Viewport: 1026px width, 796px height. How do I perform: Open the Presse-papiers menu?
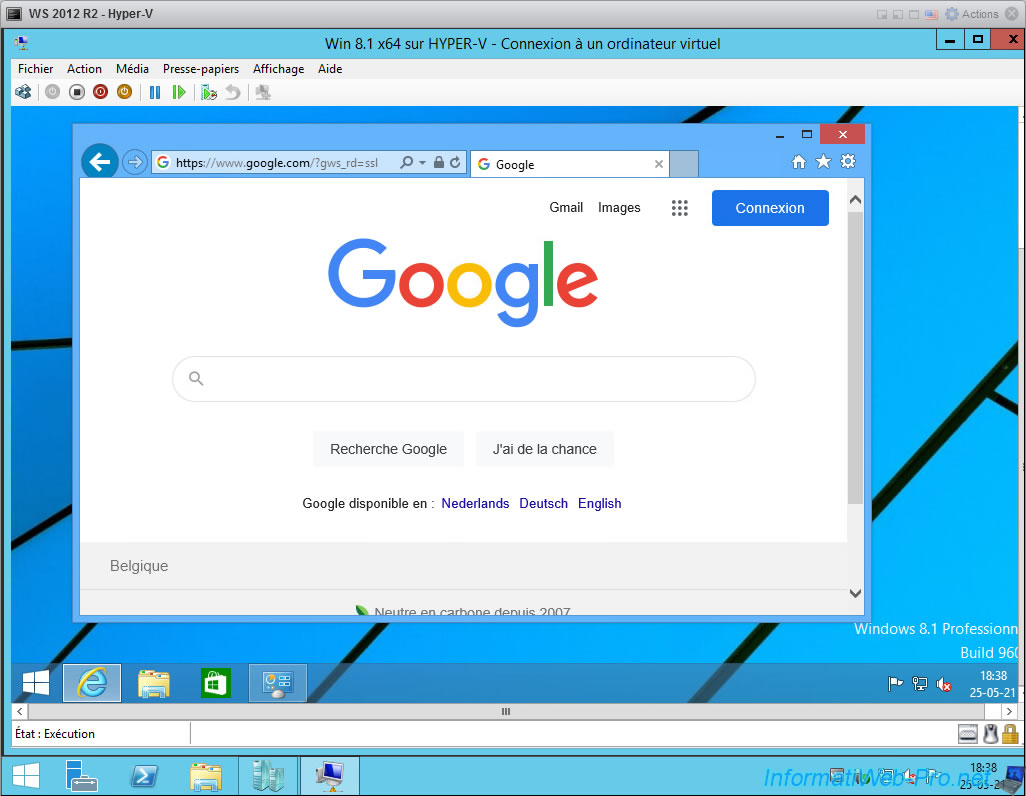201,69
